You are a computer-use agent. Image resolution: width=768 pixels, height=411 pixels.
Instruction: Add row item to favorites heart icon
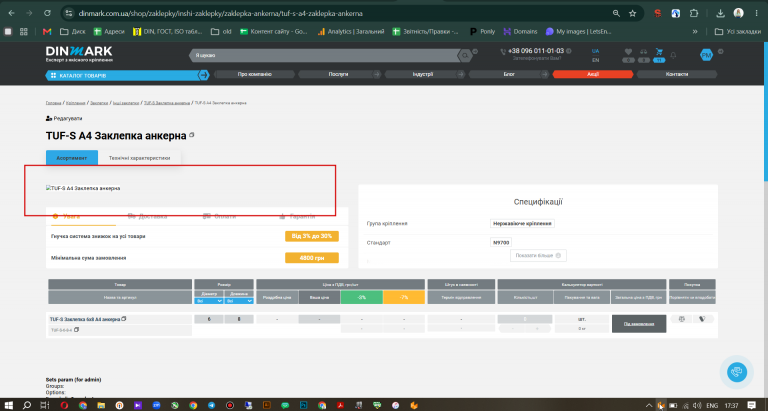(x=702, y=319)
